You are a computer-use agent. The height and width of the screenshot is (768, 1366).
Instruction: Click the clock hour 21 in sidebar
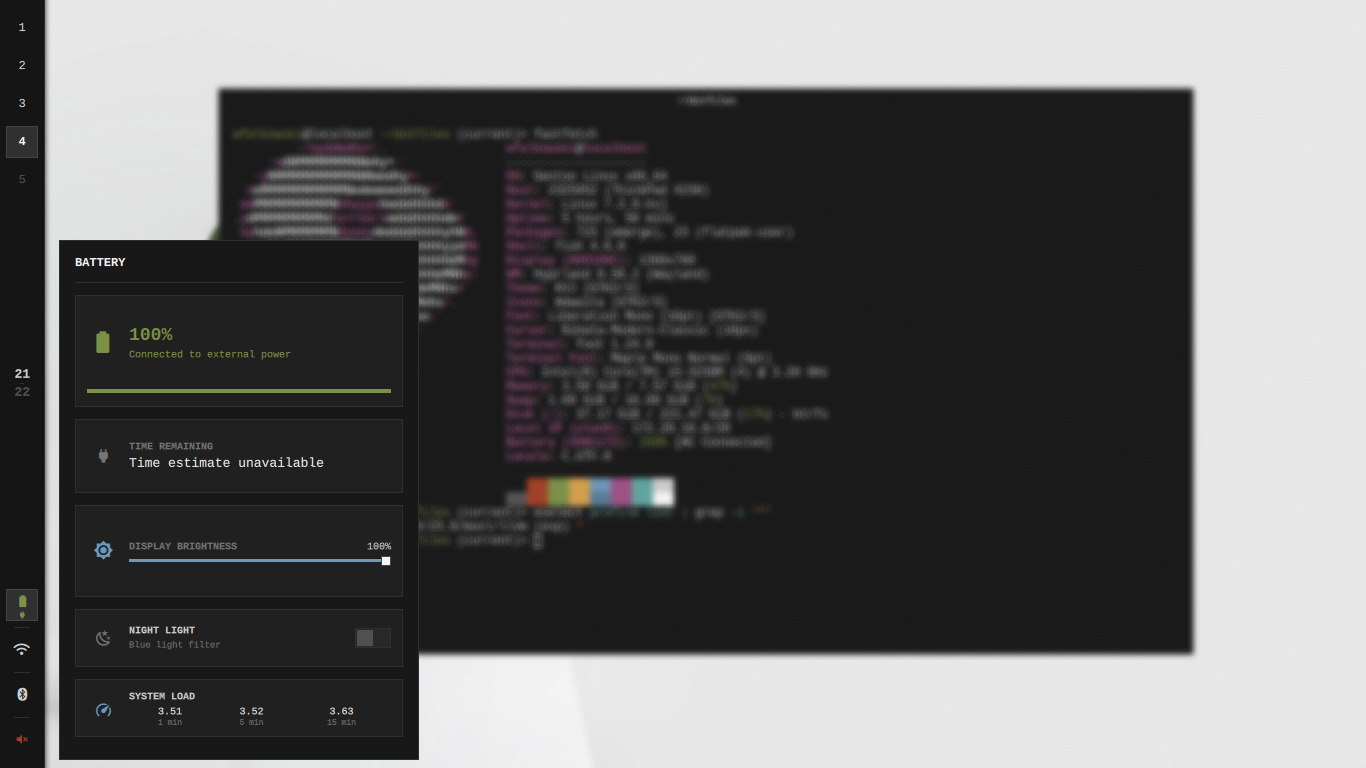[22, 374]
